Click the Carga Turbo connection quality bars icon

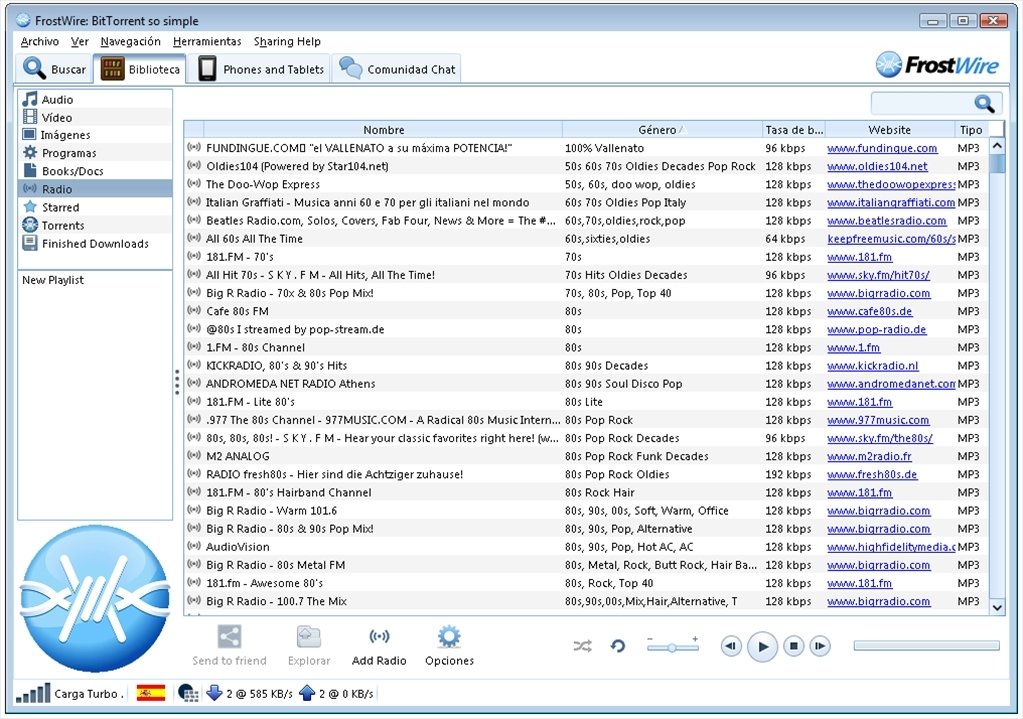coord(33,693)
